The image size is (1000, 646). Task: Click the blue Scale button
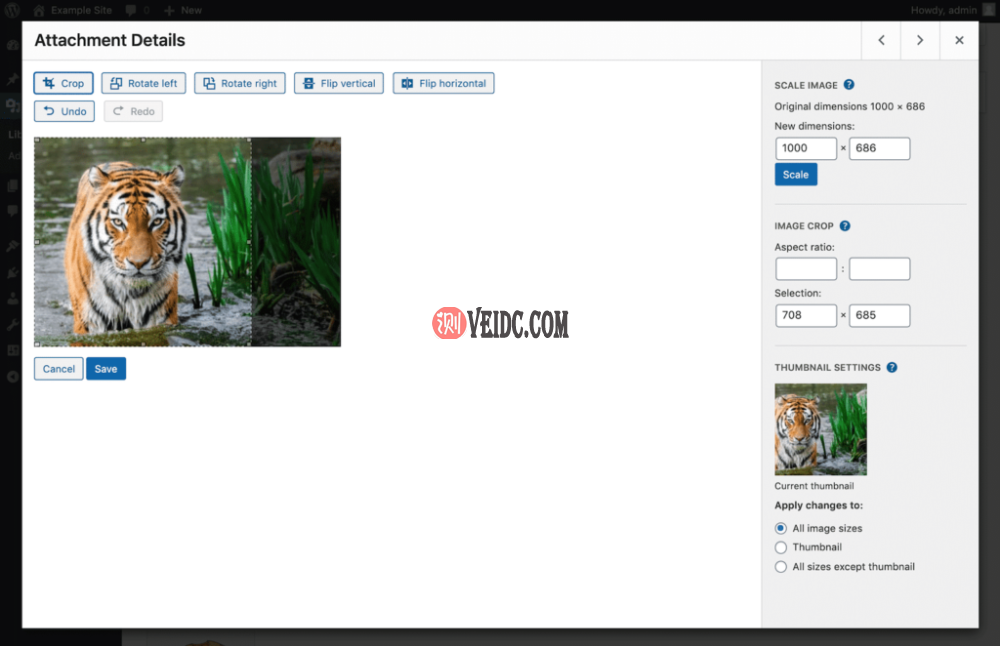pyautogui.click(x=795, y=174)
